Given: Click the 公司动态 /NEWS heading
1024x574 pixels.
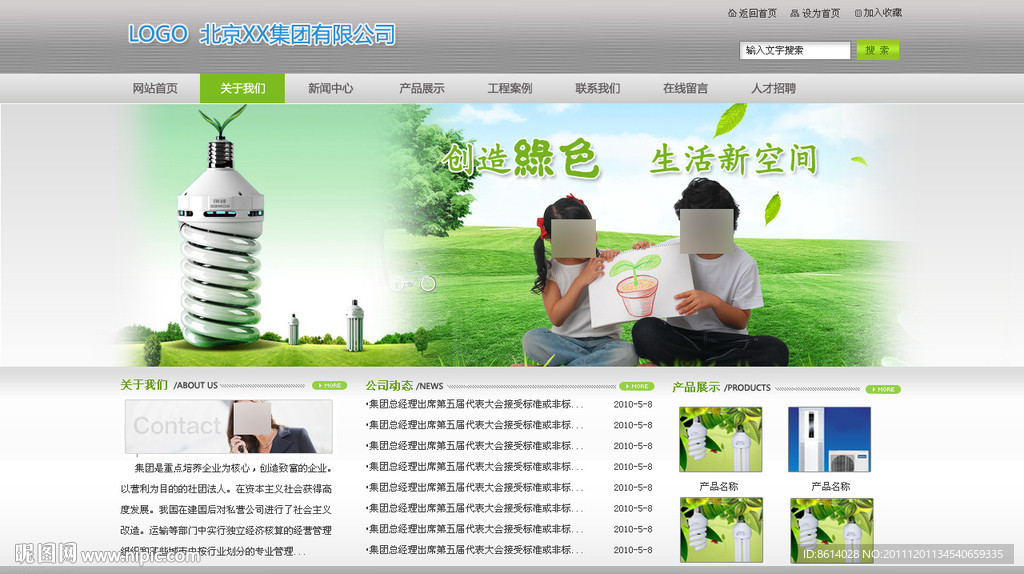Looking at the screenshot, I should coord(404,386).
